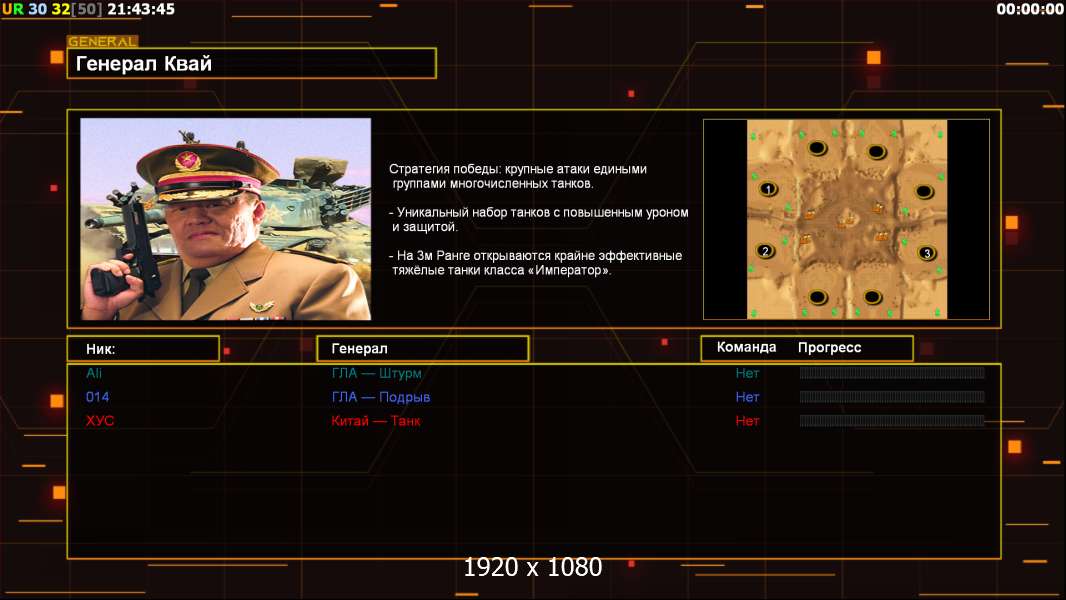Image resolution: width=1066 pixels, height=600 pixels.
Task: Click the yellow GENERAL label tag
Action: point(103,41)
